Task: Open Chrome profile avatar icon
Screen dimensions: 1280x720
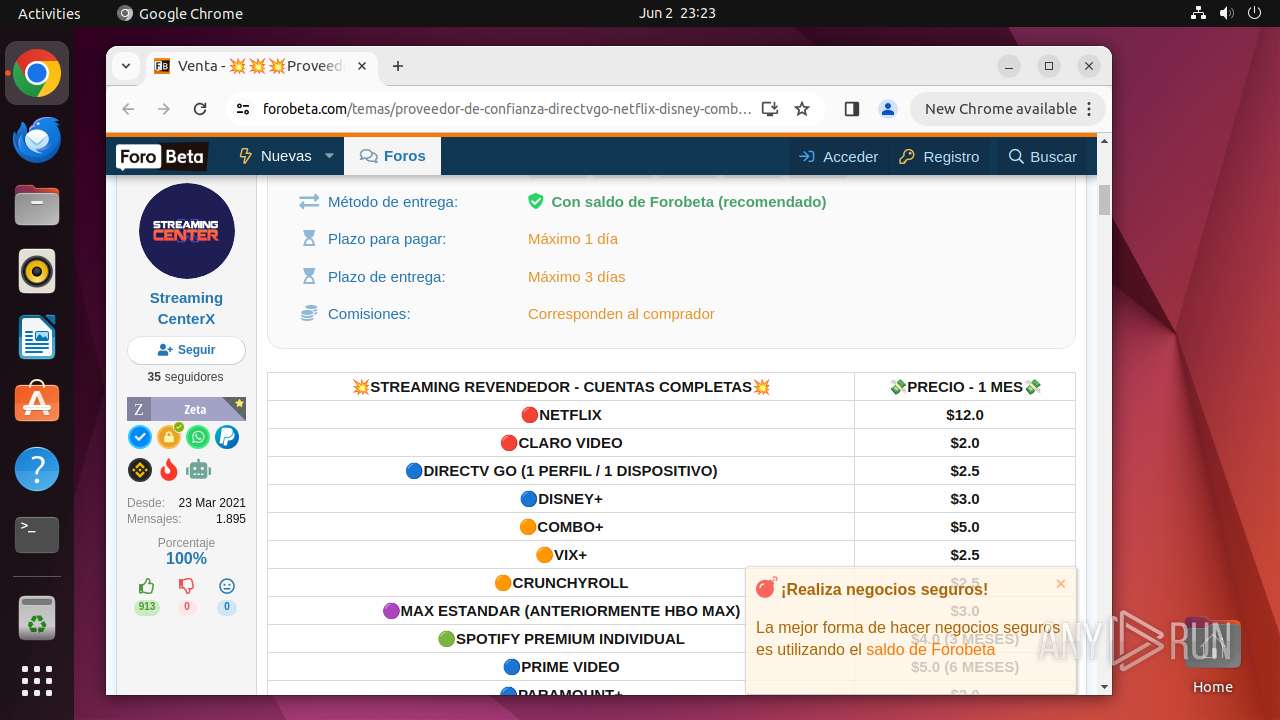Action: pos(887,109)
